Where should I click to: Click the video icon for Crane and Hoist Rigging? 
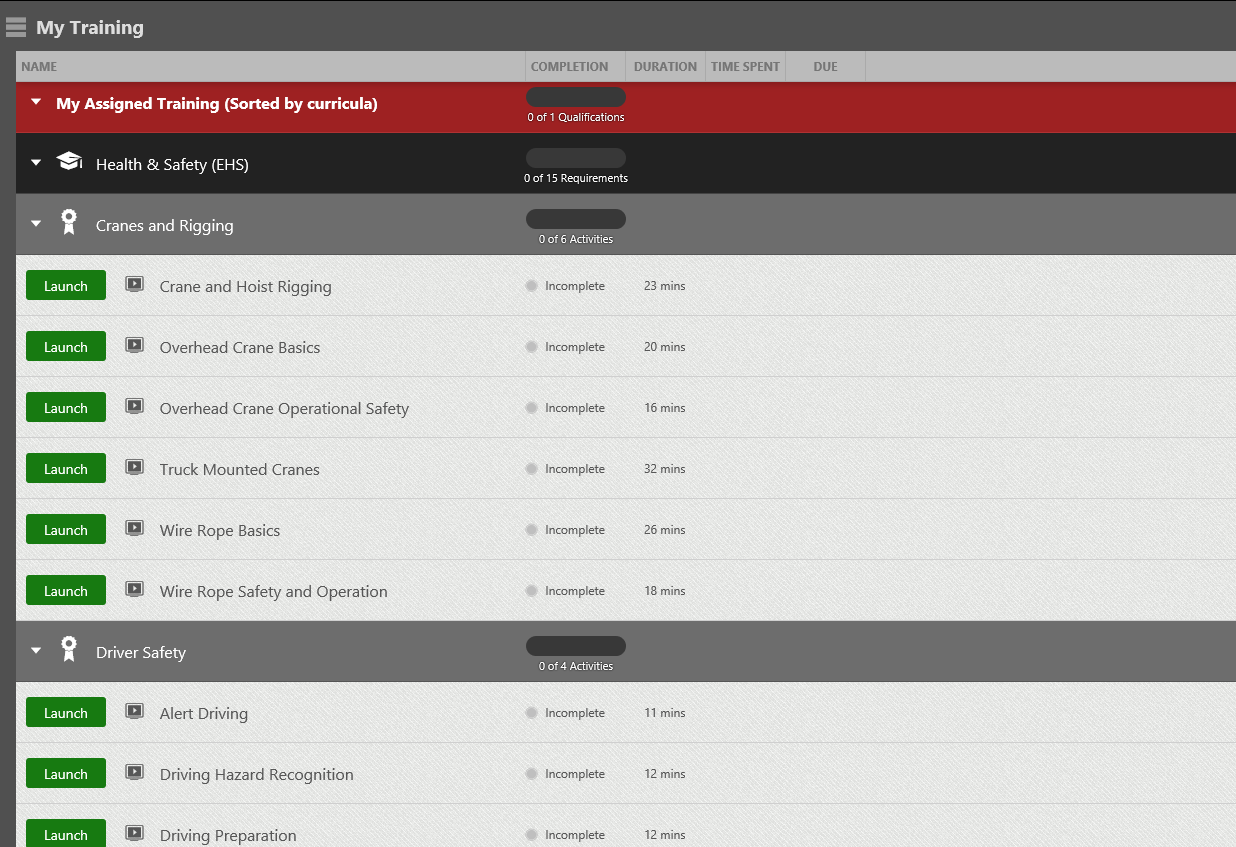(x=135, y=285)
